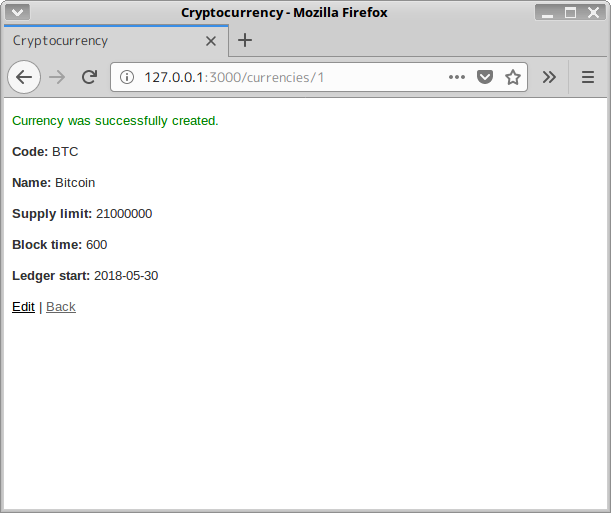611x513 pixels.
Task: Click the browser back arrow button
Action: [x=24, y=77]
